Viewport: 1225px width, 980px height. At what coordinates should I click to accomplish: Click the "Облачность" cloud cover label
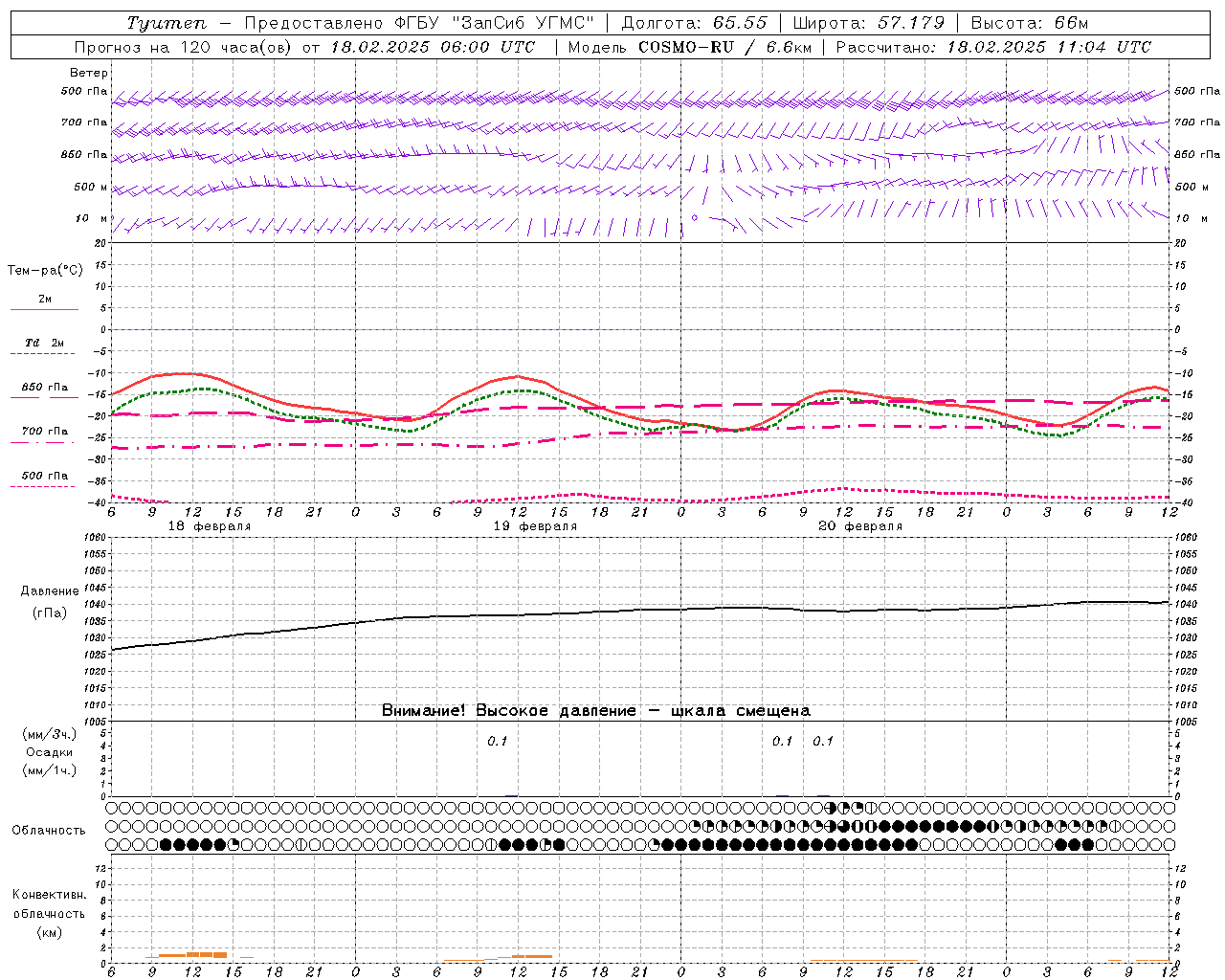[49, 830]
